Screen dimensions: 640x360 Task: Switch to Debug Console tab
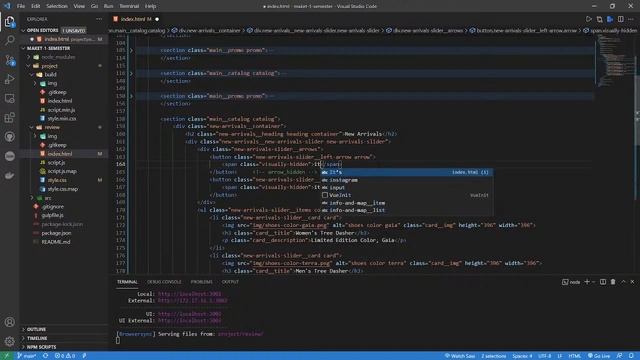pyautogui.click(x=164, y=282)
